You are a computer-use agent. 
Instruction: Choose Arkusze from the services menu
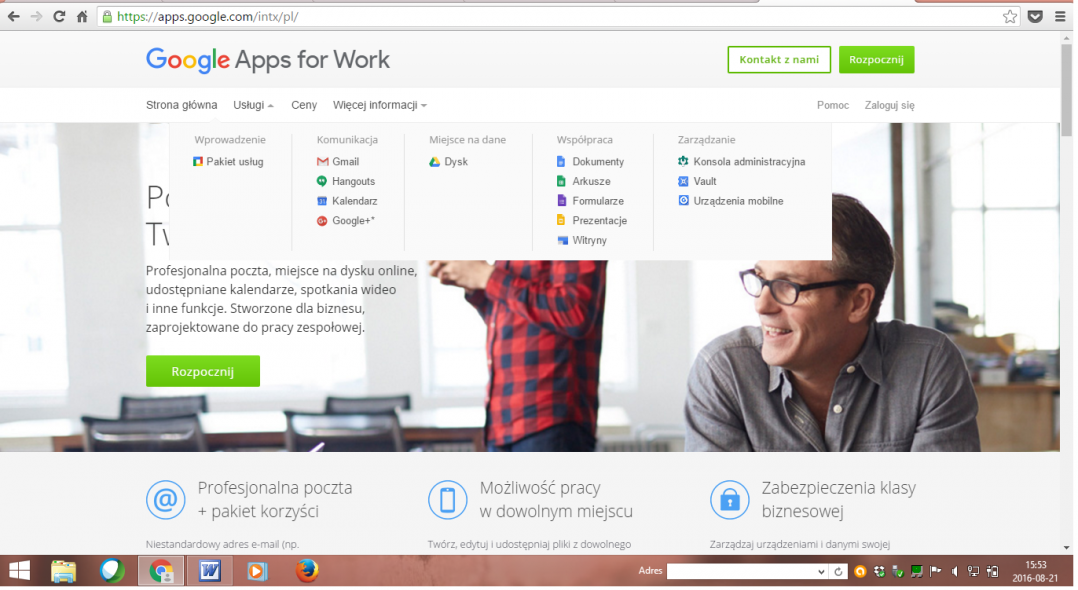[591, 182]
